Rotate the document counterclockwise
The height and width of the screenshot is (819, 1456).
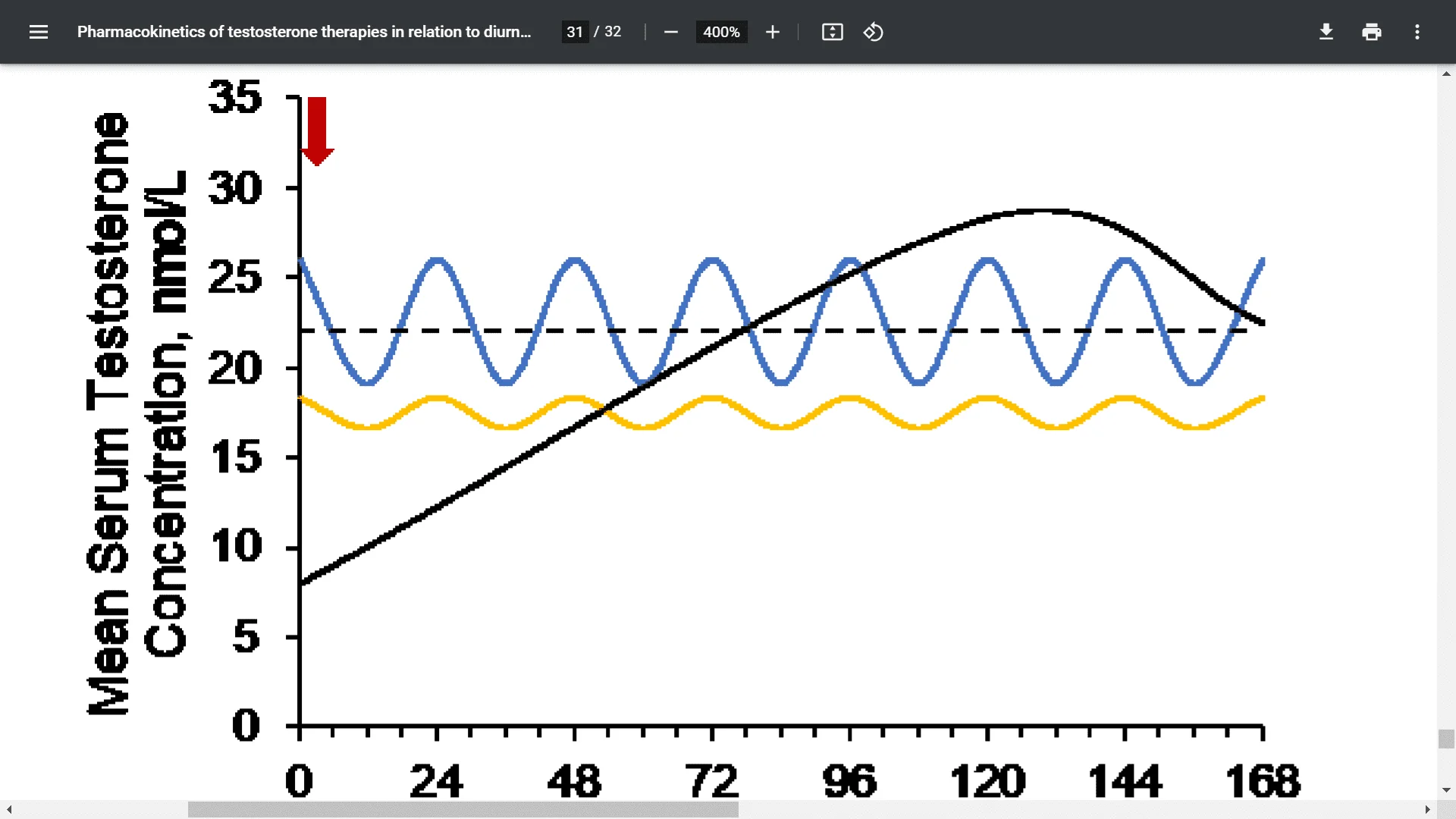[x=873, y=32]
